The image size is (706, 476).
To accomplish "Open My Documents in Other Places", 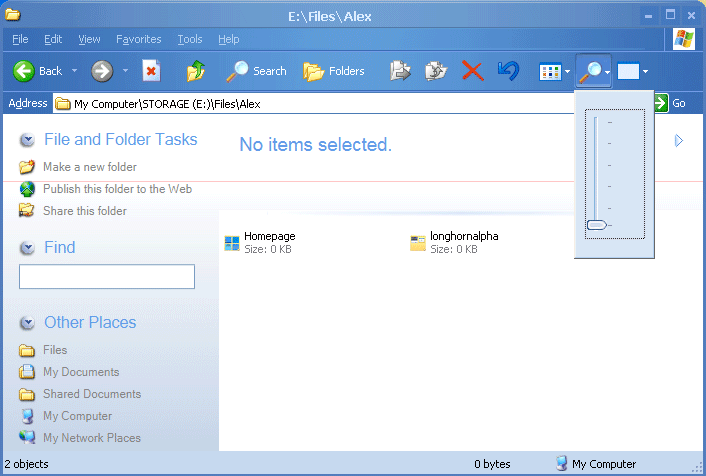I will 81,372.
